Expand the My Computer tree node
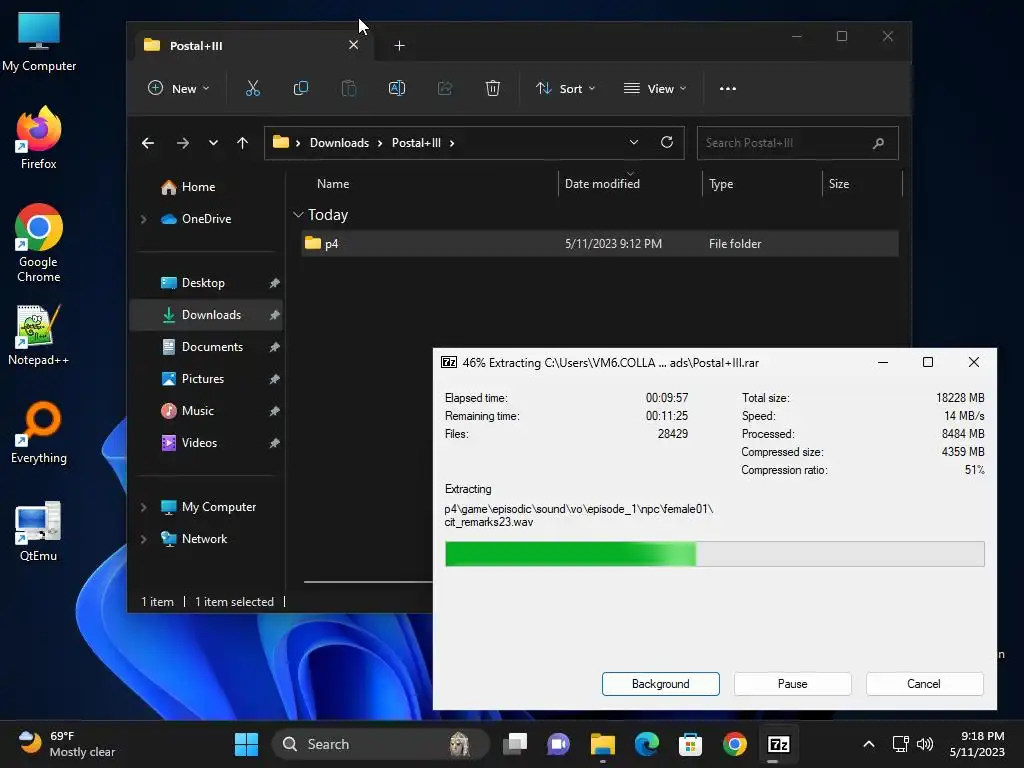The width and height of the screenshot is (1024, 768). coord(144,507)
